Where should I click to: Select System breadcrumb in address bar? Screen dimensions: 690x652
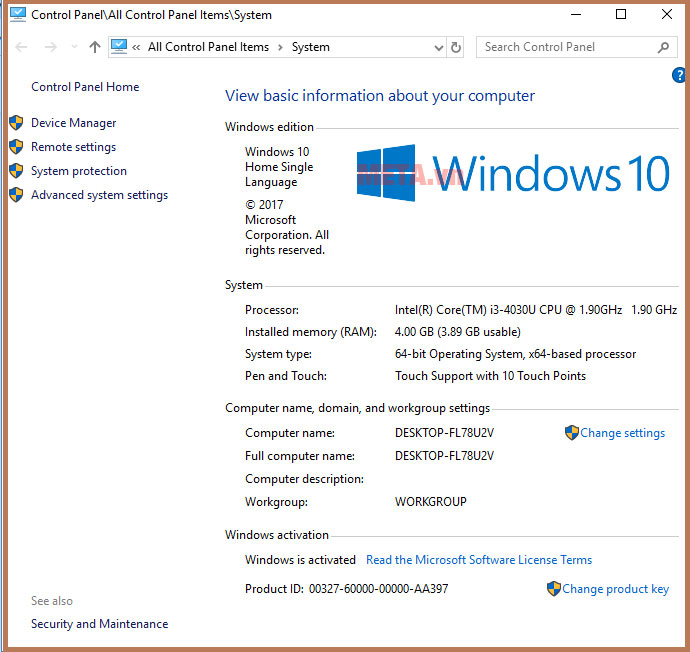tap(311, 47)
